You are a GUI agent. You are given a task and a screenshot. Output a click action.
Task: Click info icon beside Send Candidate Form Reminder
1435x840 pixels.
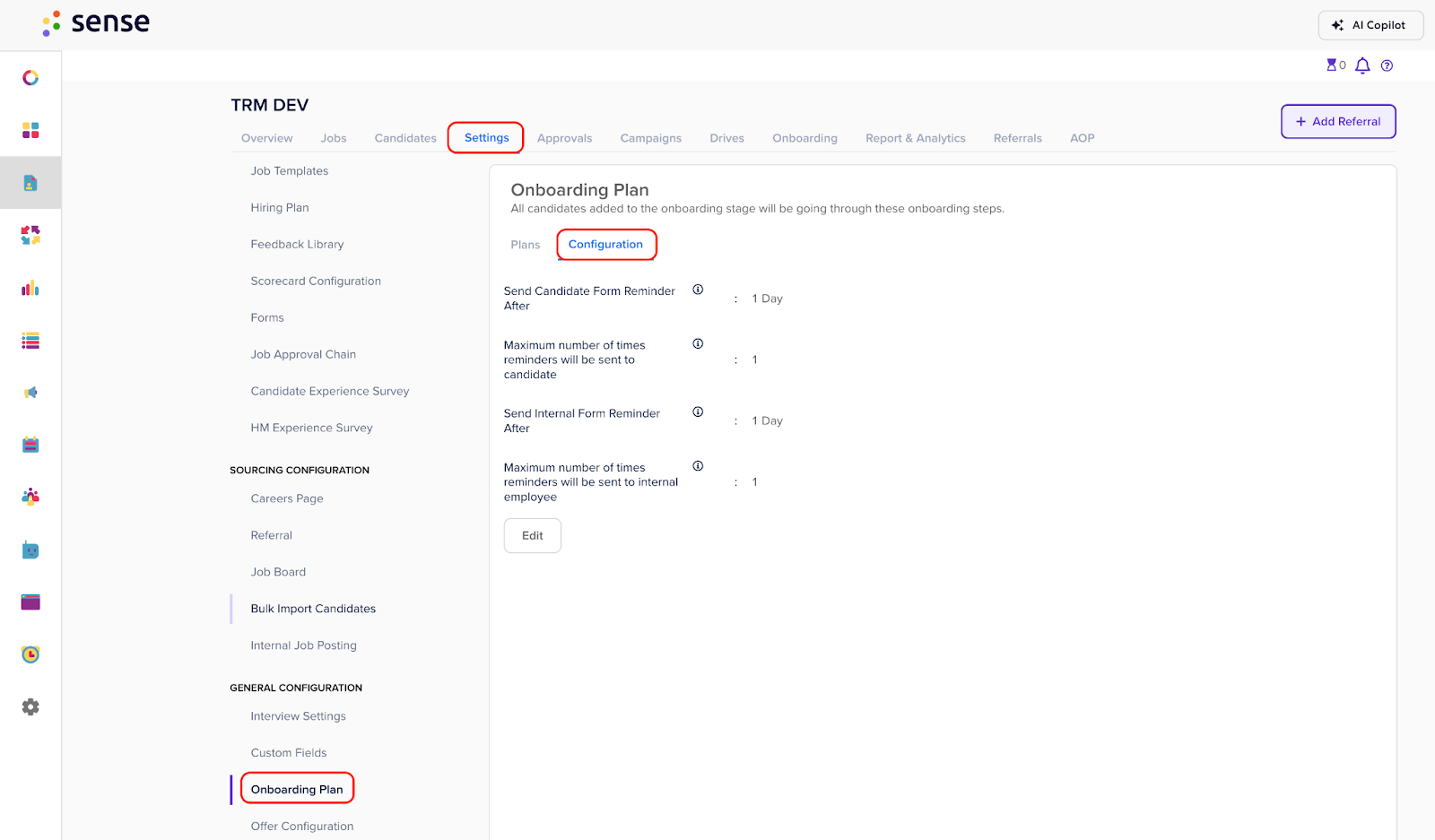698,290
